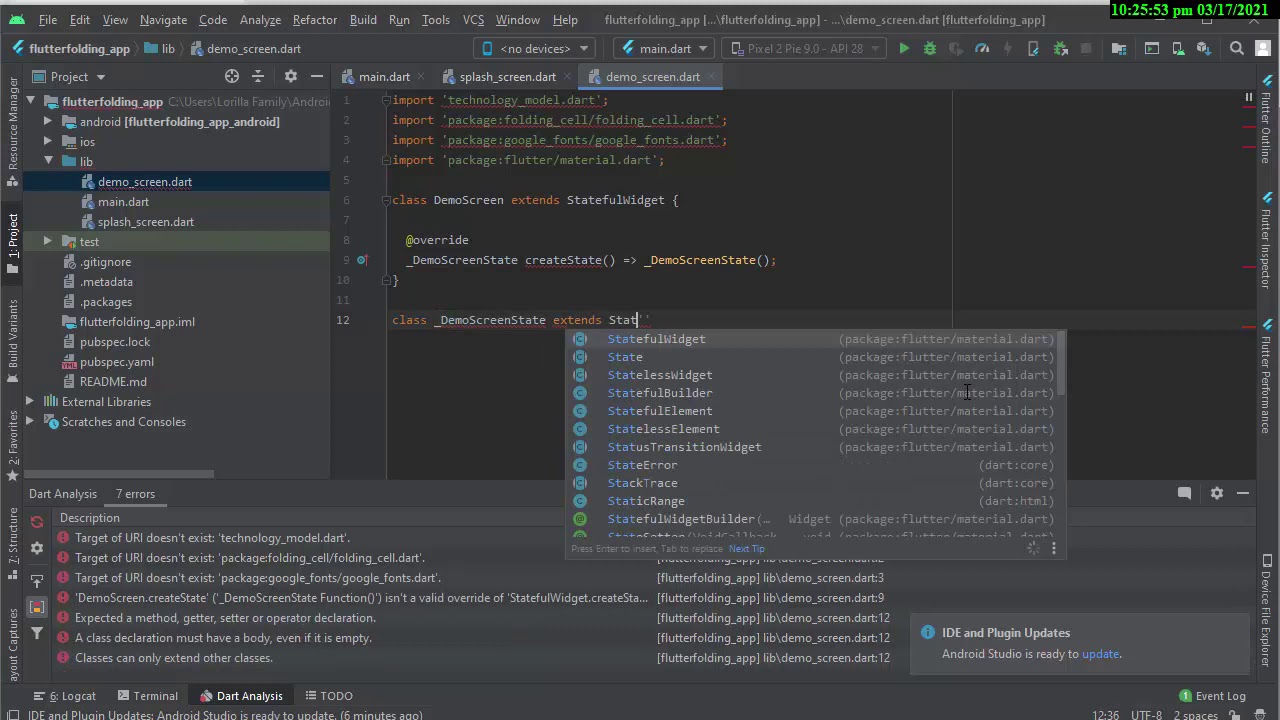Click the Flutter Hot Reload lightning icon
Screen dimensions: 1280x720
pyautogui.click(x=1008, y=48)
